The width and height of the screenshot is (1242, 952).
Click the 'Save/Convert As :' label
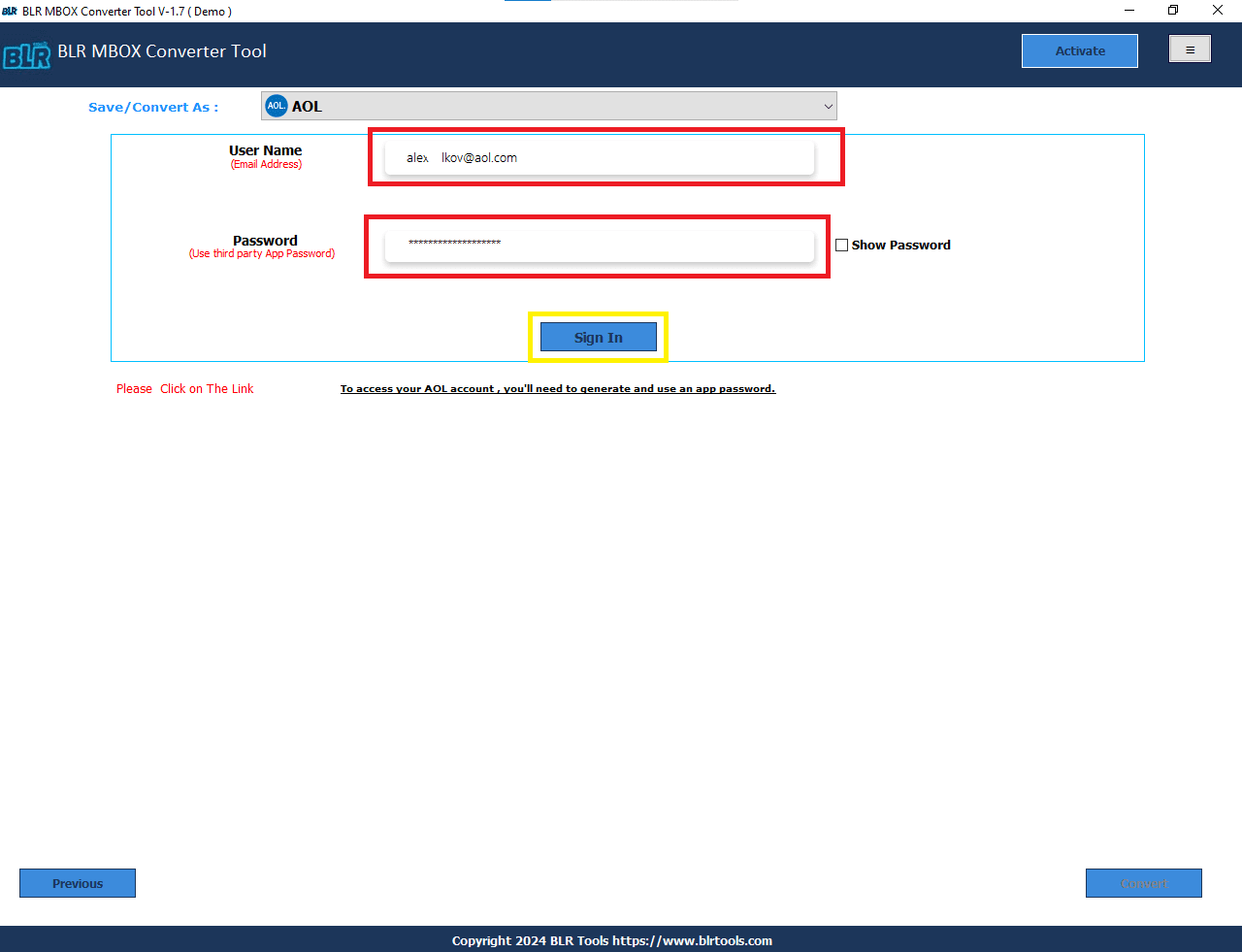pos(153,108)
